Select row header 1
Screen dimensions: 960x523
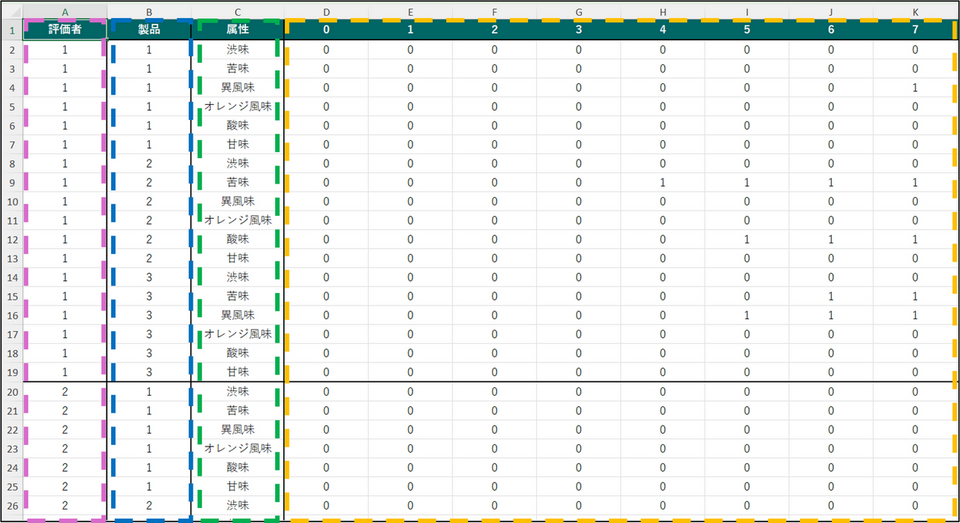click(12, 29)
